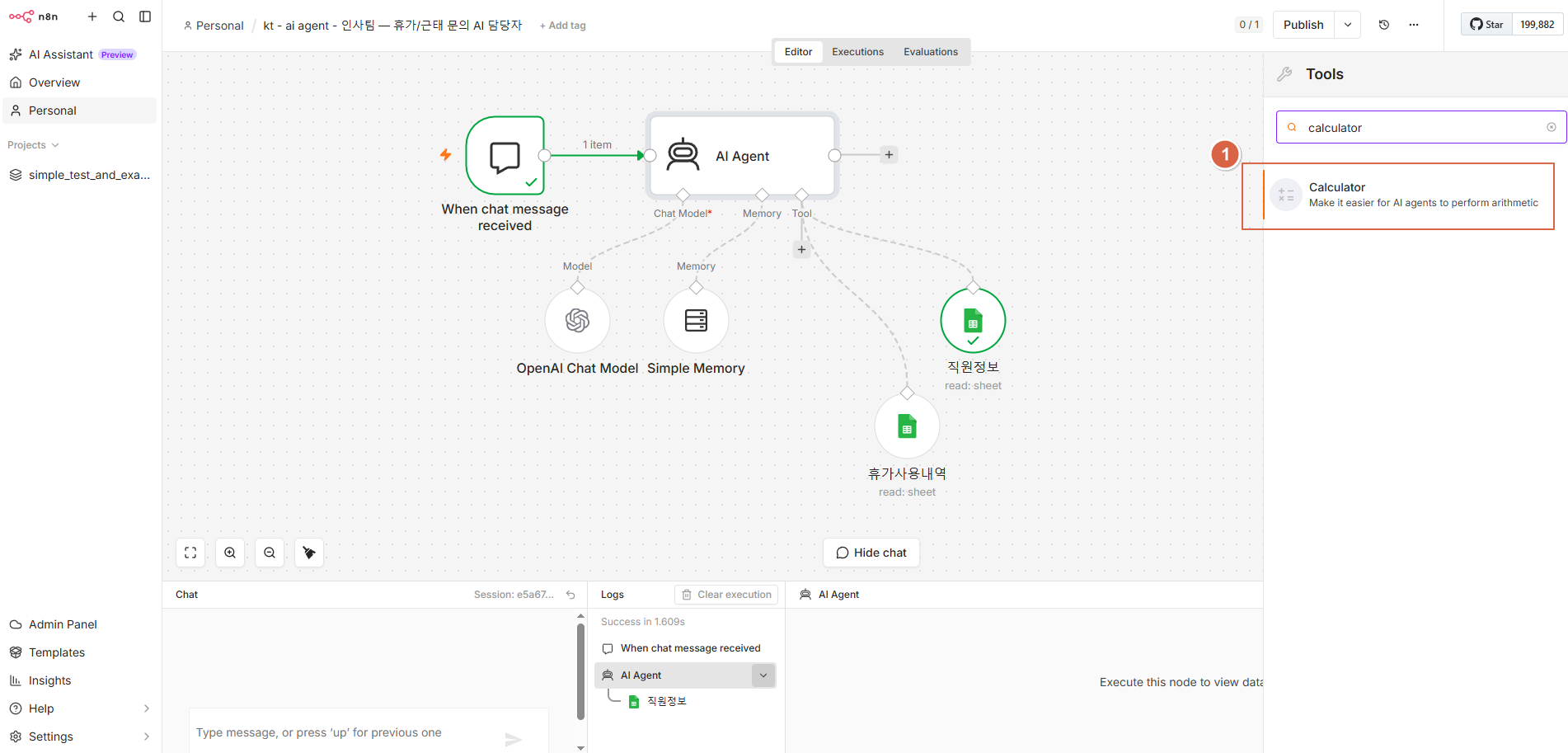This screenshot has height=753, width=1568.
Task: Hide the chat panel
Action: [871, 553]
